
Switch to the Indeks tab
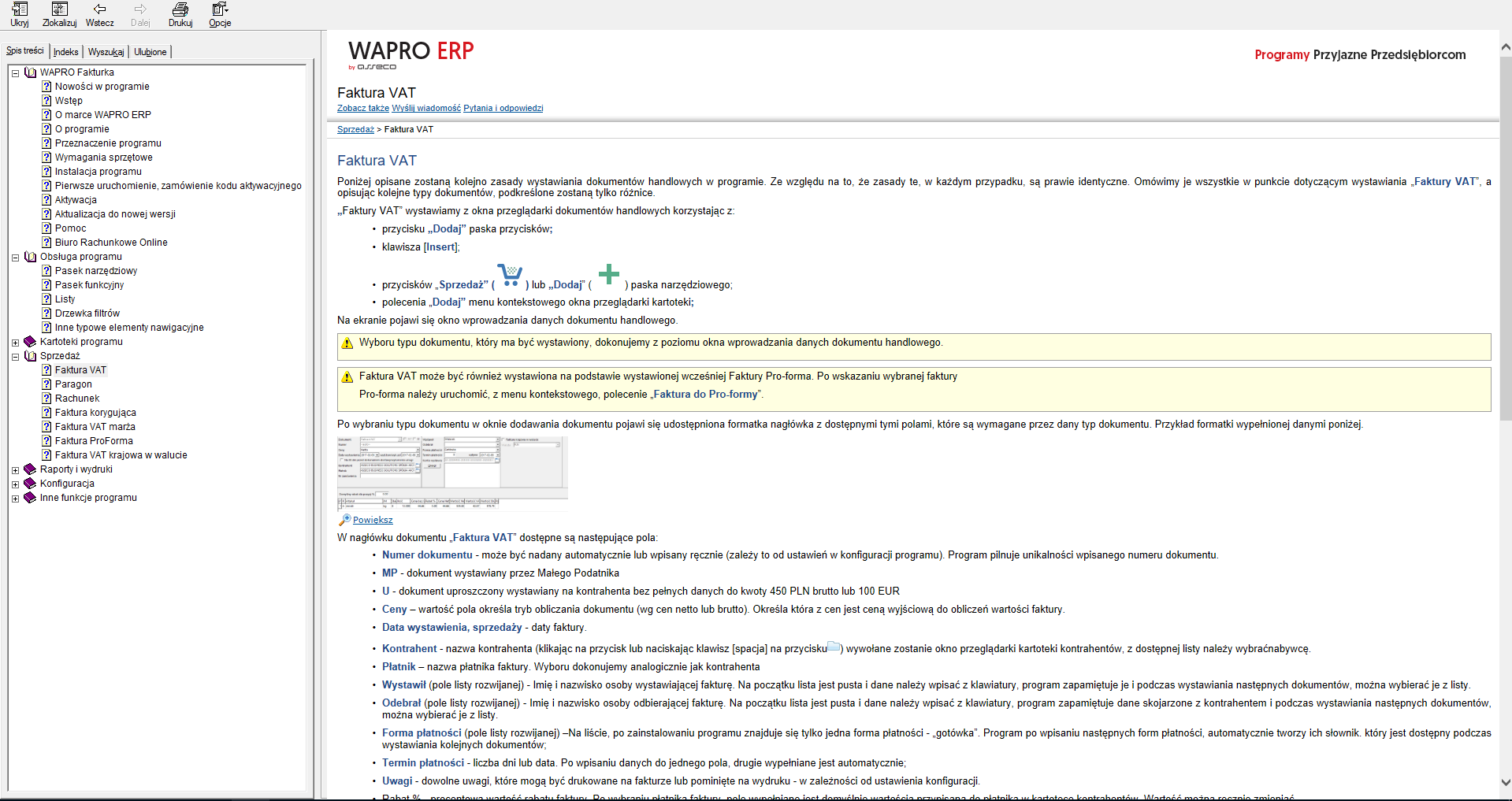(x=66, y=52)
